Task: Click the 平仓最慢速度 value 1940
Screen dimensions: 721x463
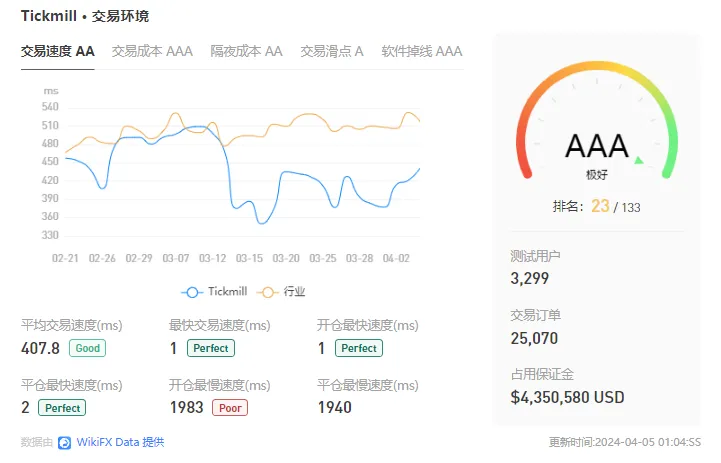Action: (335, 407)
